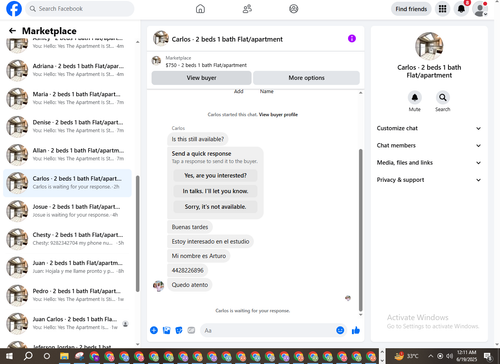Click the 'Mi nombre es Arturo' message
Image resolution: width=500 pixels, height=364 pixels.
pyautogui.click(x=199, y=256)
